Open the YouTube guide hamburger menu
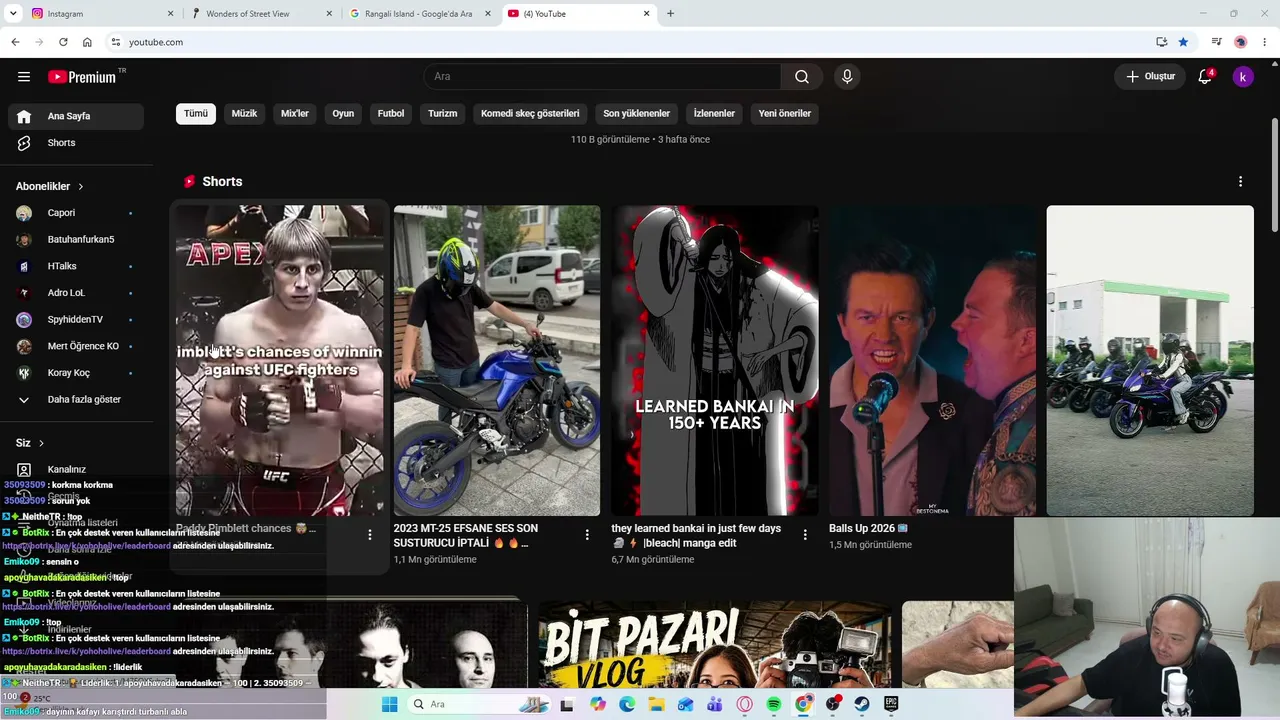 point(24,77)
